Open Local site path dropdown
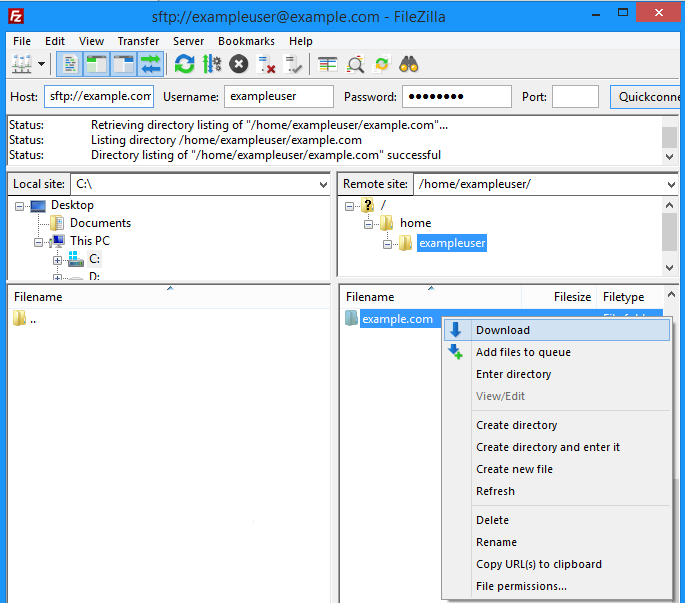The image size is (685, 603). click(323, 184)
